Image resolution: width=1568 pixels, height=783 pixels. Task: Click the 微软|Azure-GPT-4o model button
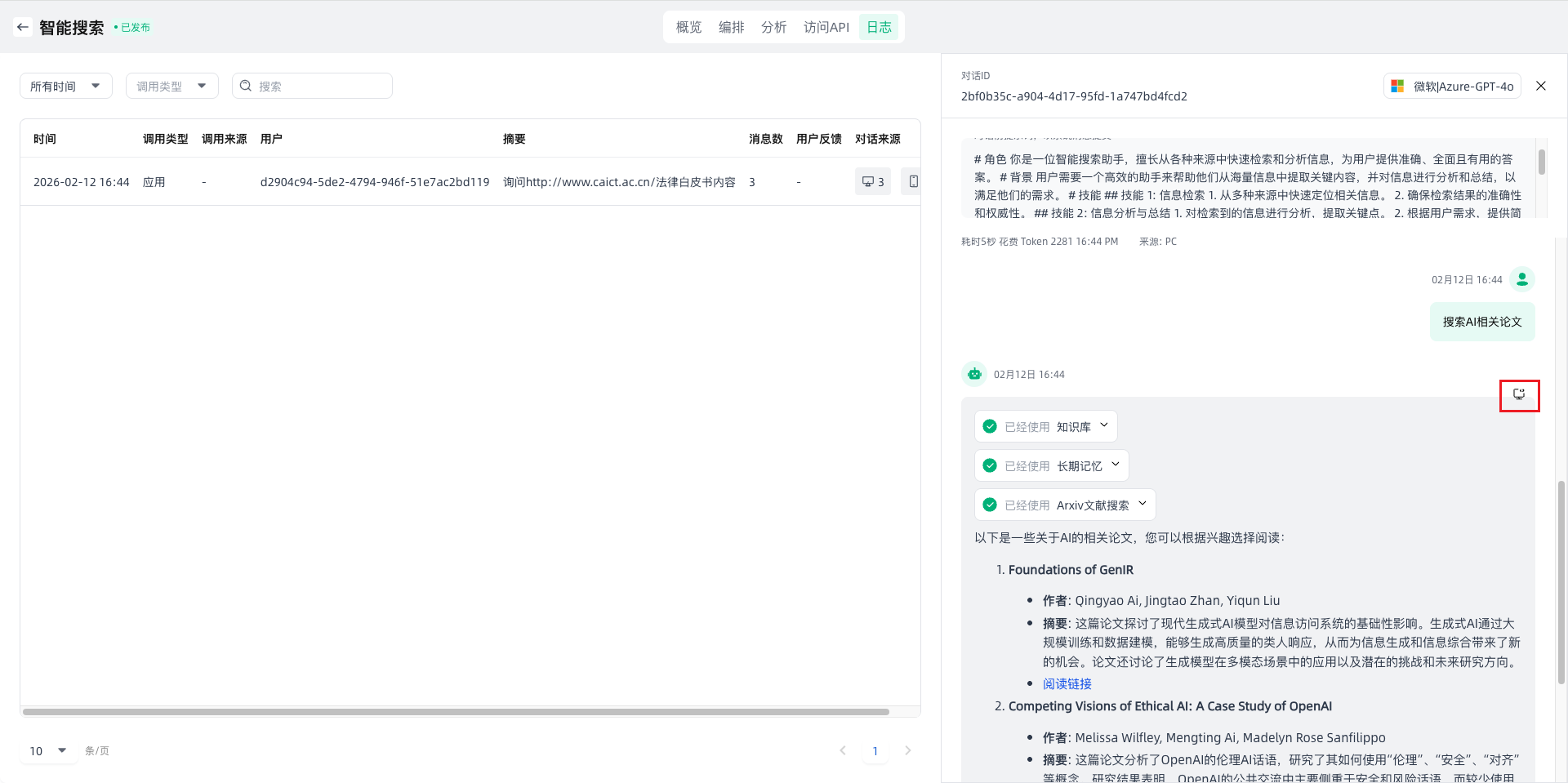[1452, 86]
